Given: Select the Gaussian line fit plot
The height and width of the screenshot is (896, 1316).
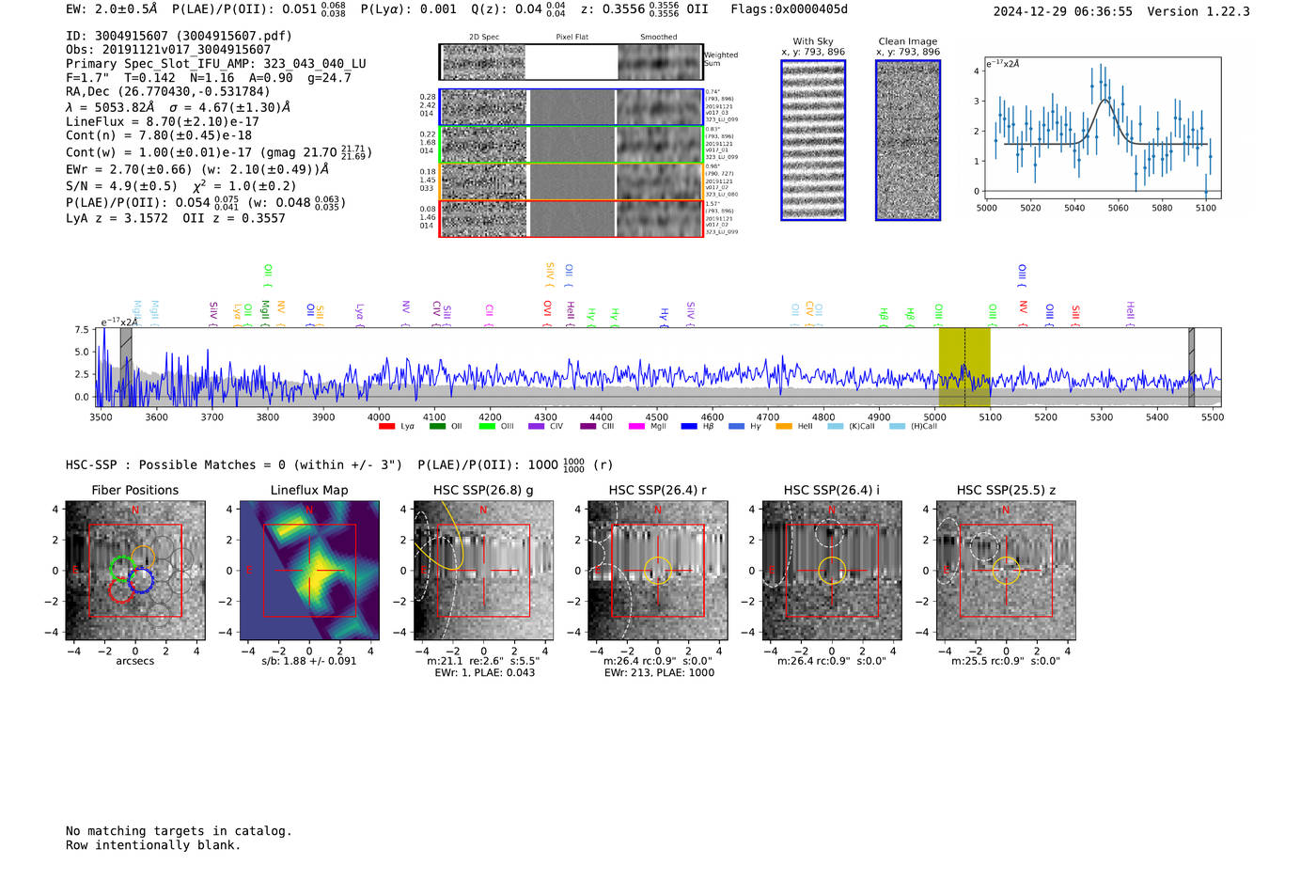Looking at the screenshot, I should (1103, 128).
